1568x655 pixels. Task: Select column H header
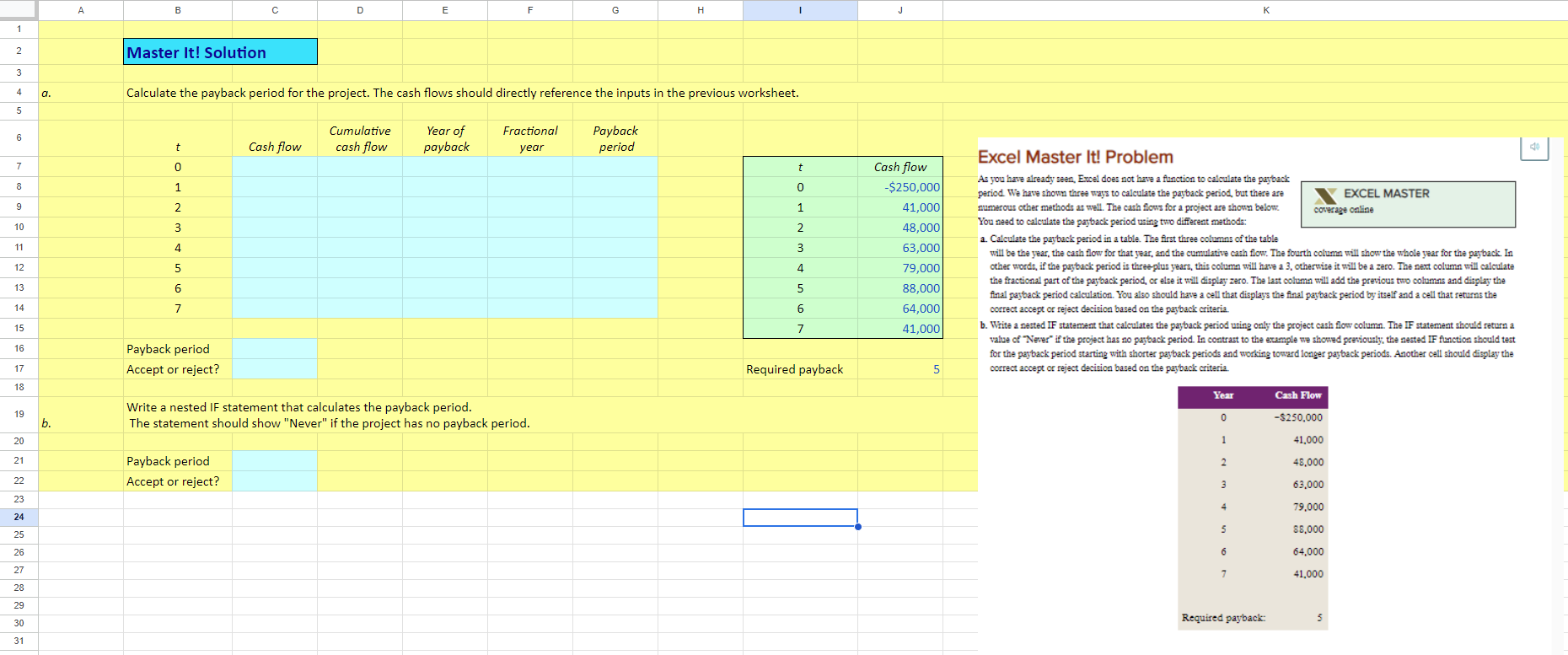(701, 10)
